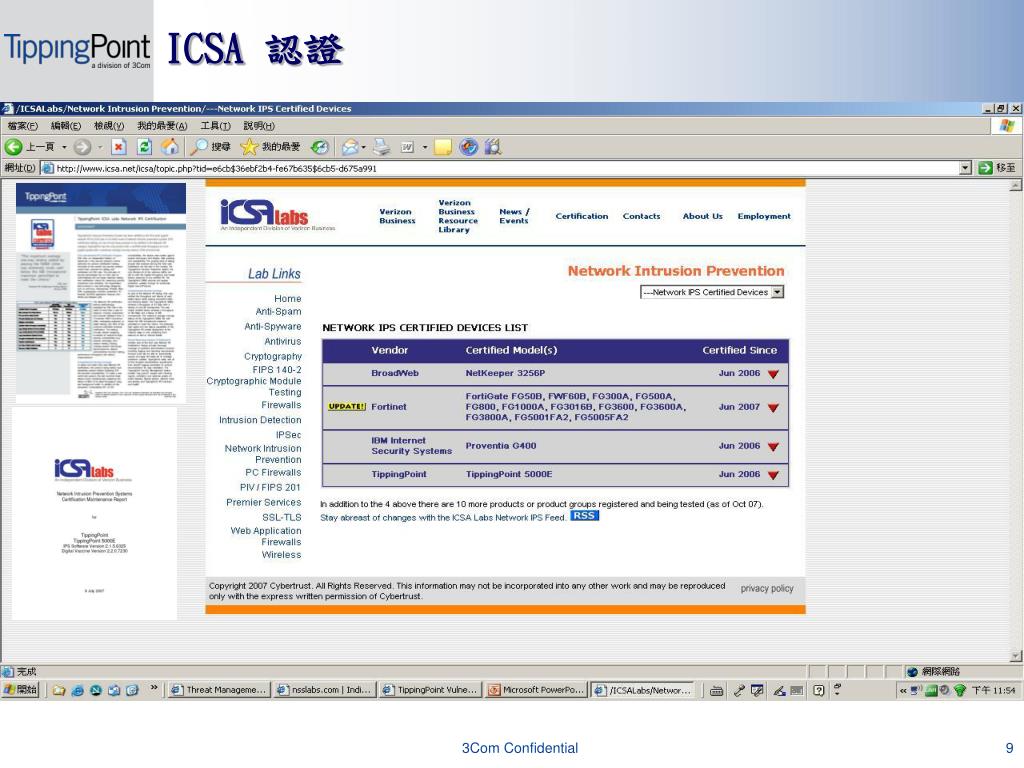The height and width of the screenshot is (768, 1024).
Task: Switch to nsslabs.com taskbar window
Action: [325, 690]
